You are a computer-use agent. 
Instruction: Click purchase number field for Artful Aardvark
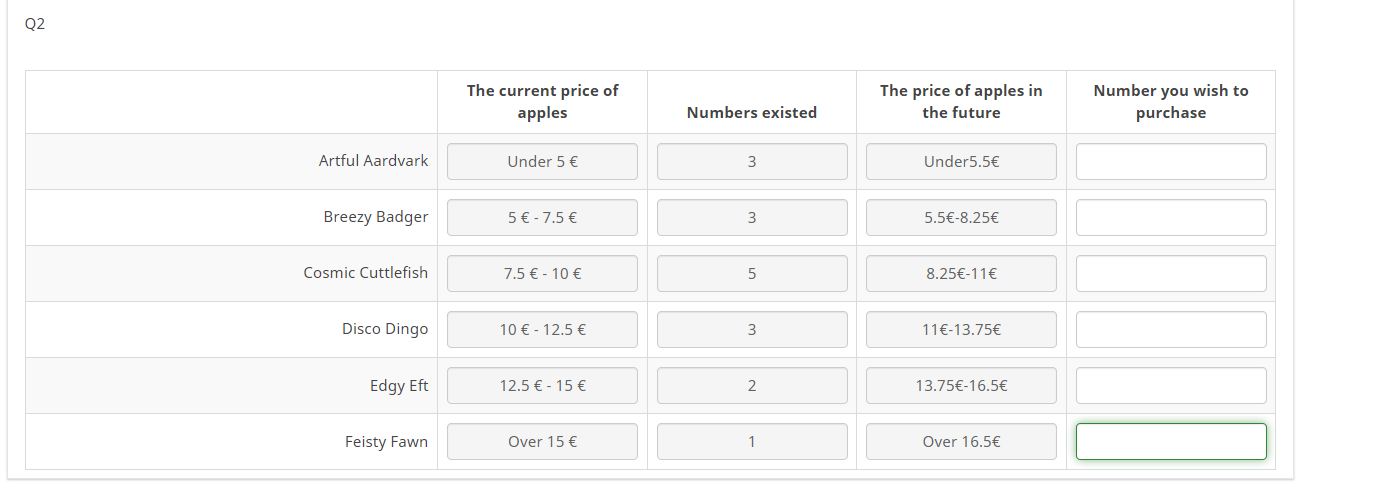(1171, 162)
